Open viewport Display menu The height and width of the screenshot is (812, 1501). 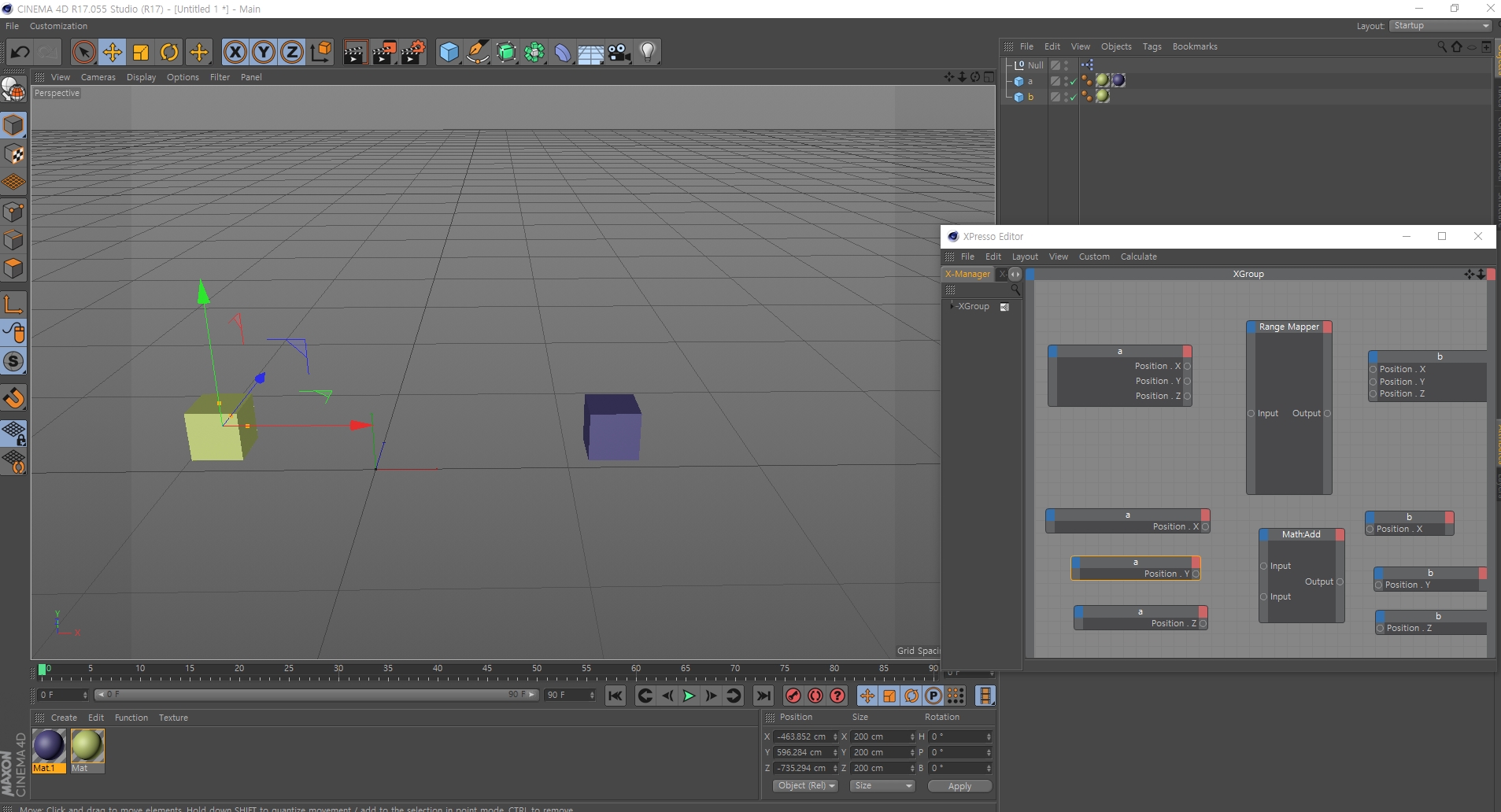pos(142,77)
